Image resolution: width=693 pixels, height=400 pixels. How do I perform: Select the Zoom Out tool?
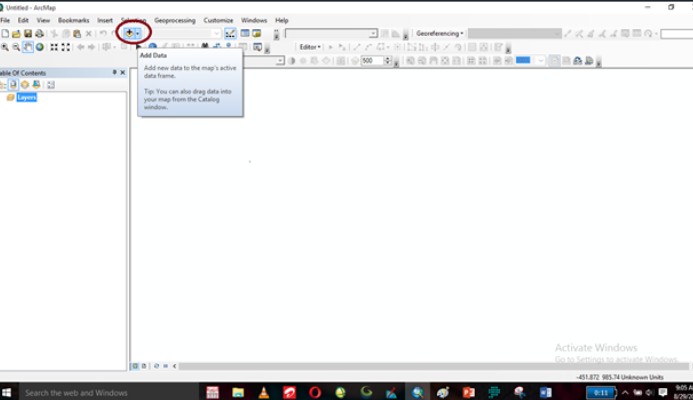tap(16, 47)
